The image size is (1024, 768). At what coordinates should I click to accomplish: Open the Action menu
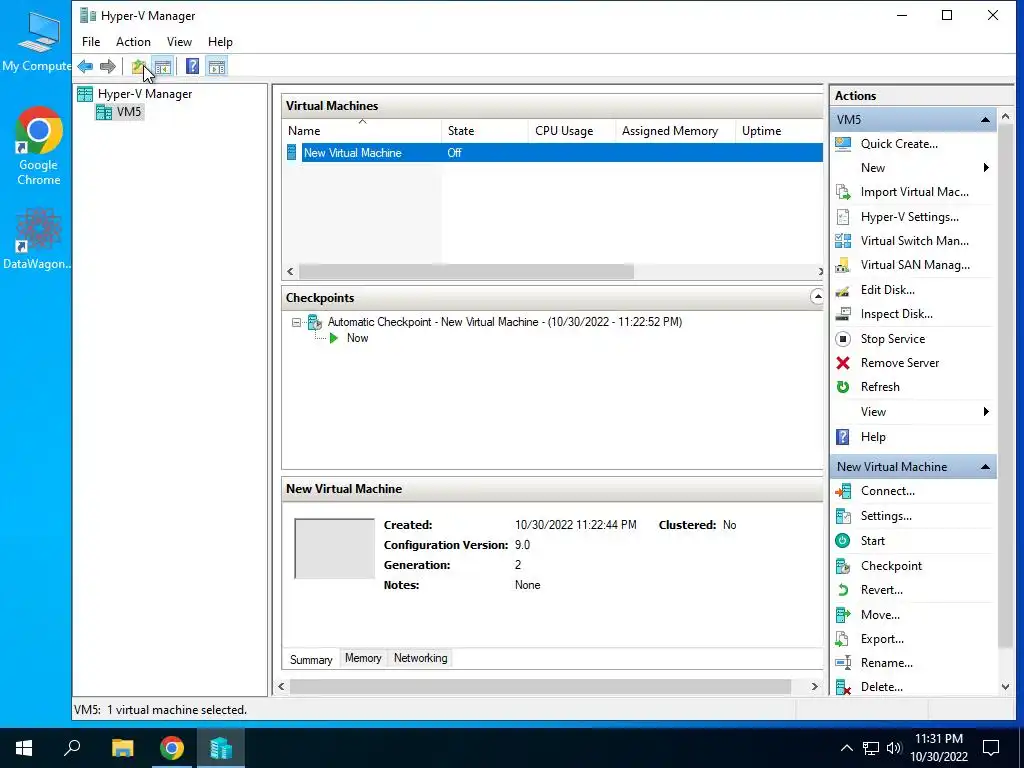pos(133,42)
